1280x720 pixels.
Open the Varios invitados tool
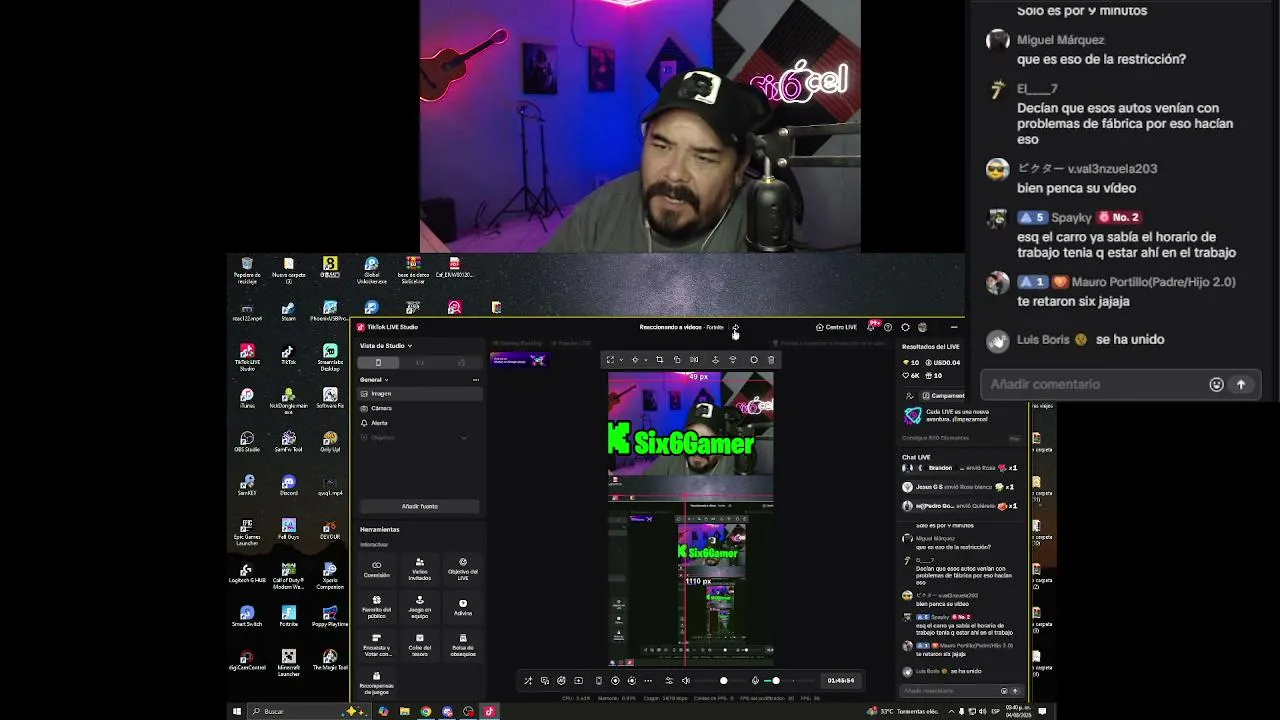click(x=420, y=569)
